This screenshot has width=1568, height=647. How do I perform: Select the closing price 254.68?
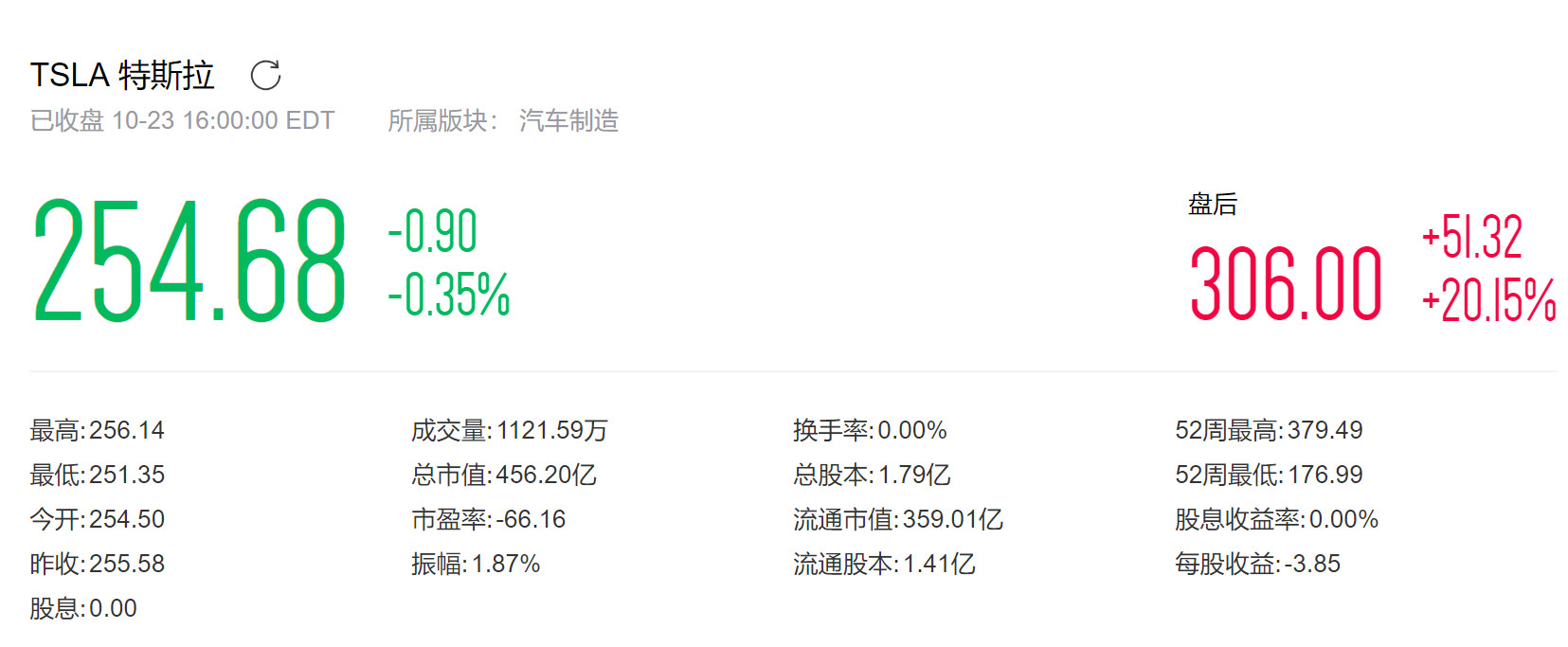click(189, 261)
